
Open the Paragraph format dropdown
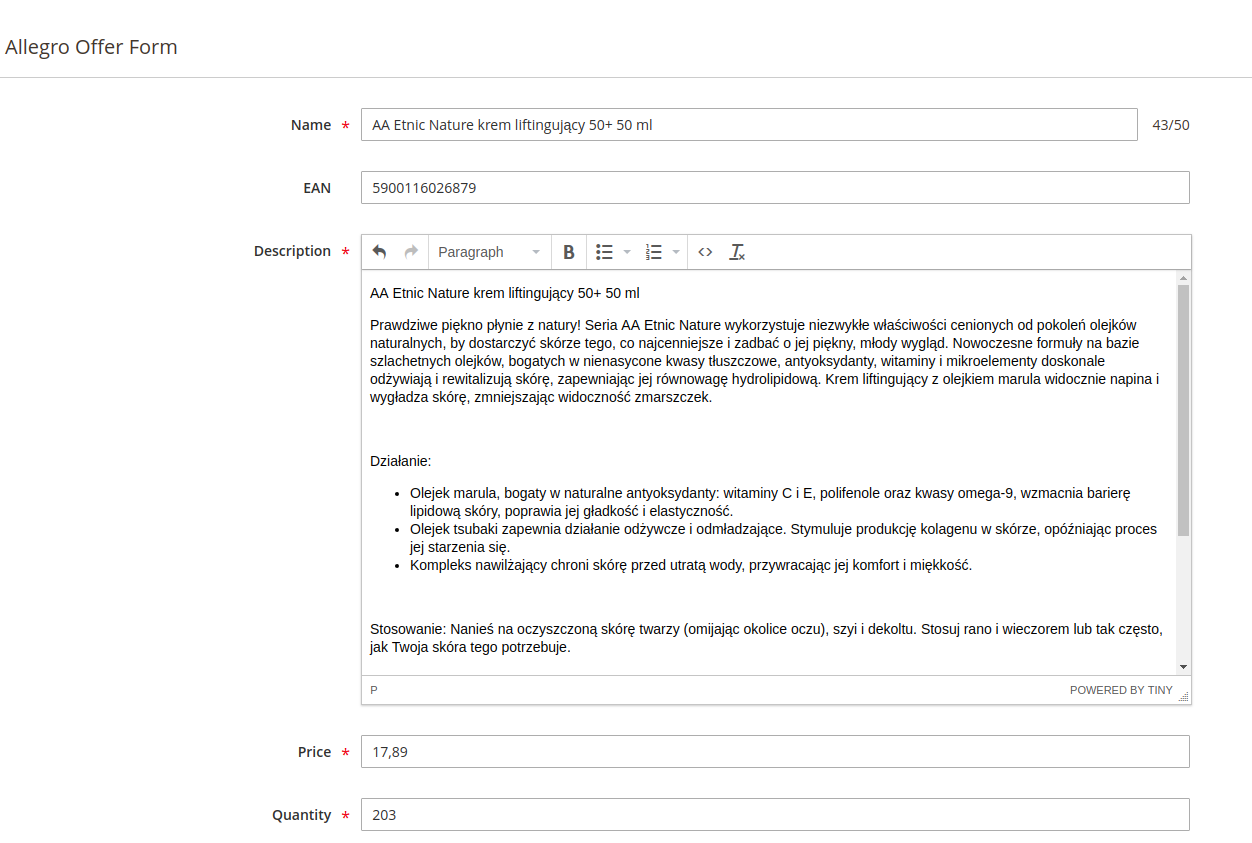pyautogui.click(x=489, y=252)
